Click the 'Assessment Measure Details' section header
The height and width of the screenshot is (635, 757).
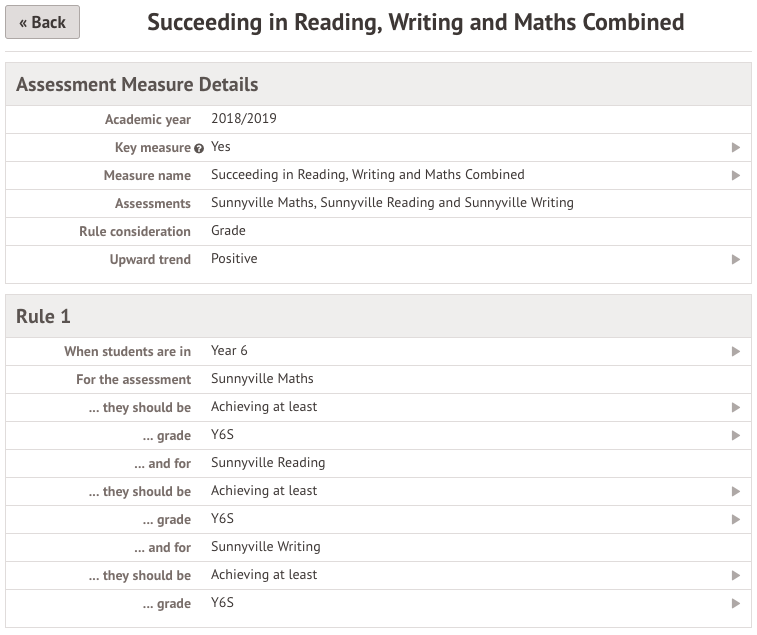pos(137,85)
